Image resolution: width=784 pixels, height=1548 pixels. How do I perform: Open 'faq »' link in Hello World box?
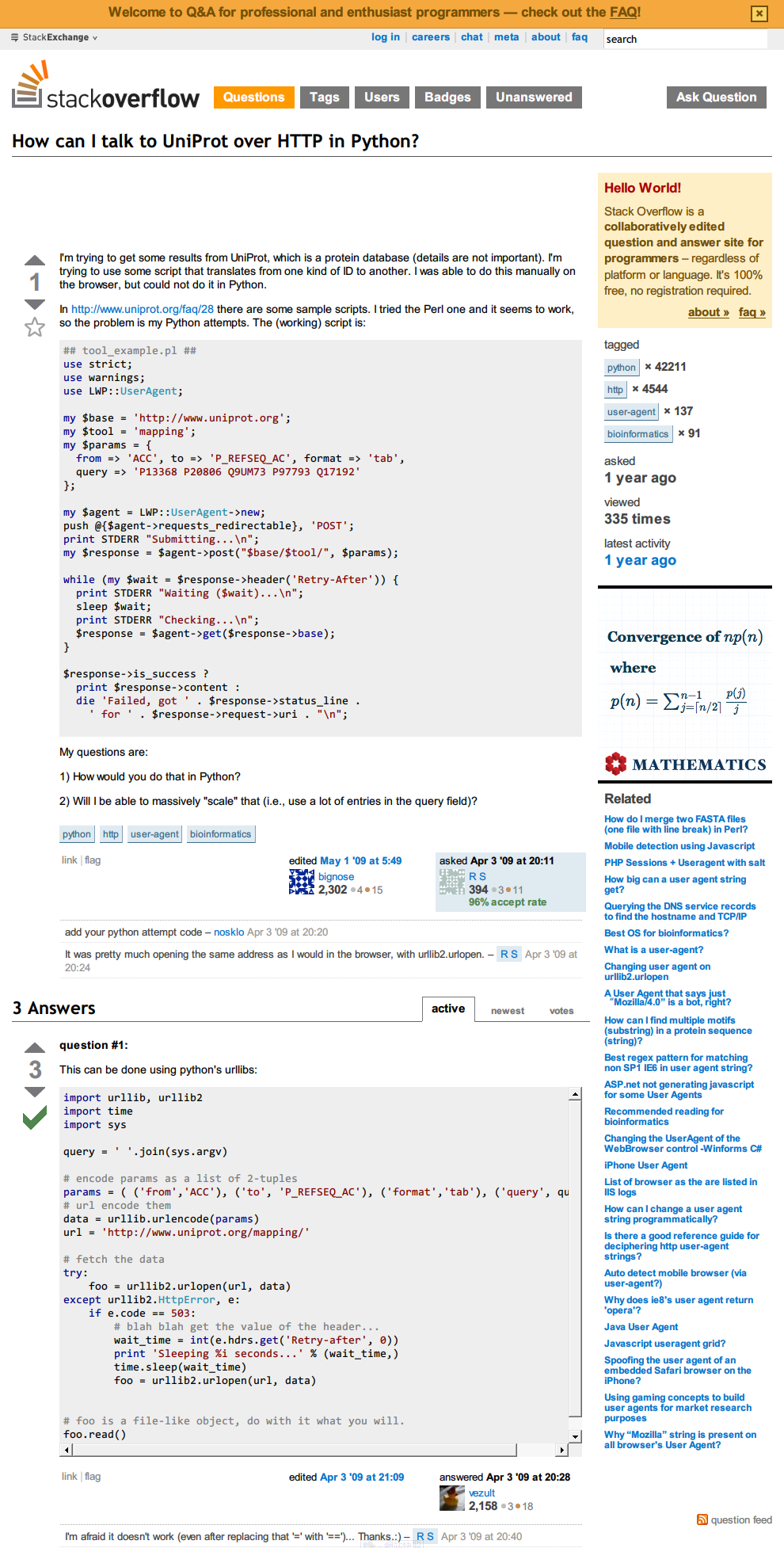tap(752, 312)
